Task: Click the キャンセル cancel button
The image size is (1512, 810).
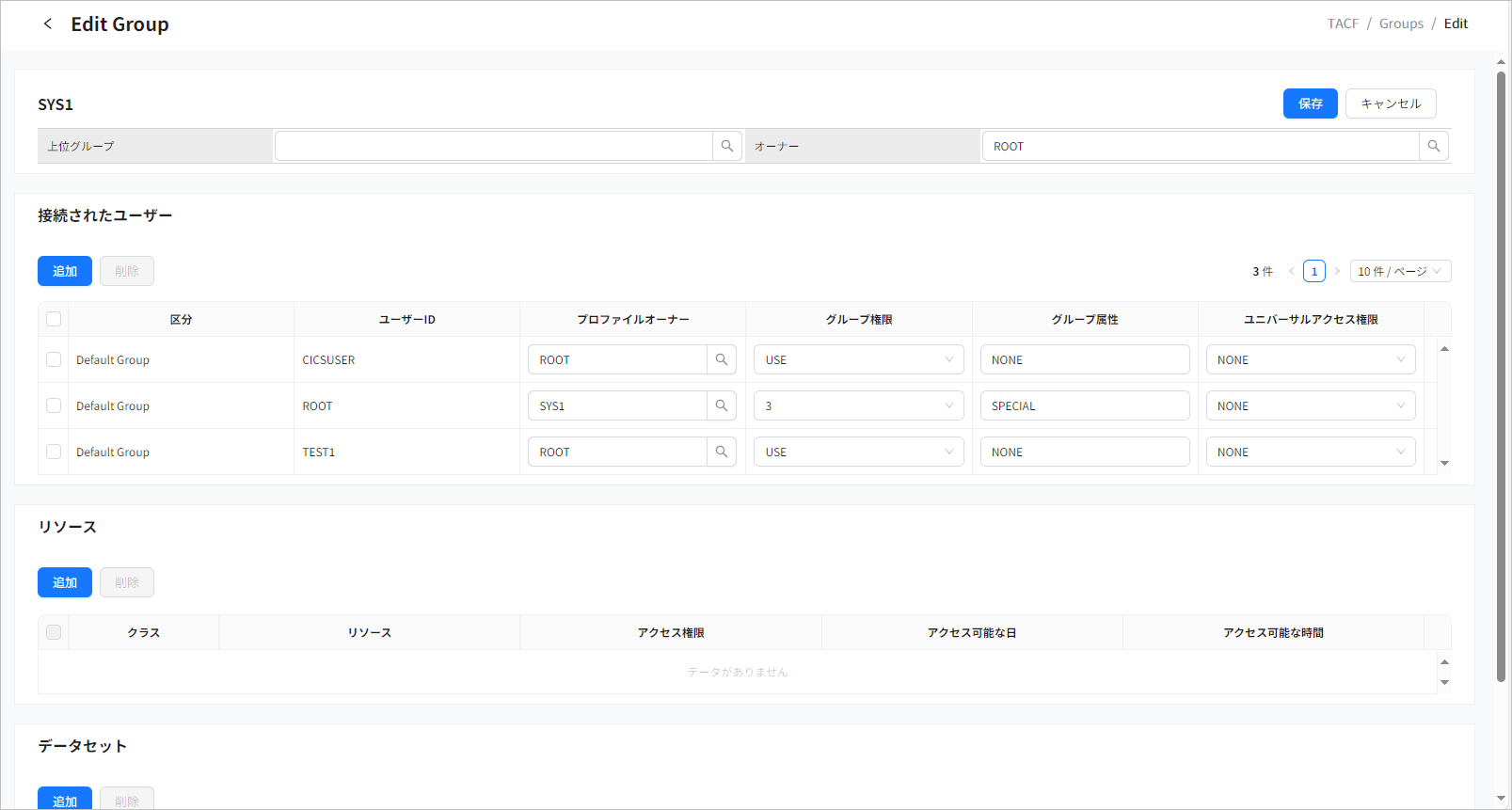Action: [x=1390, y=103]
